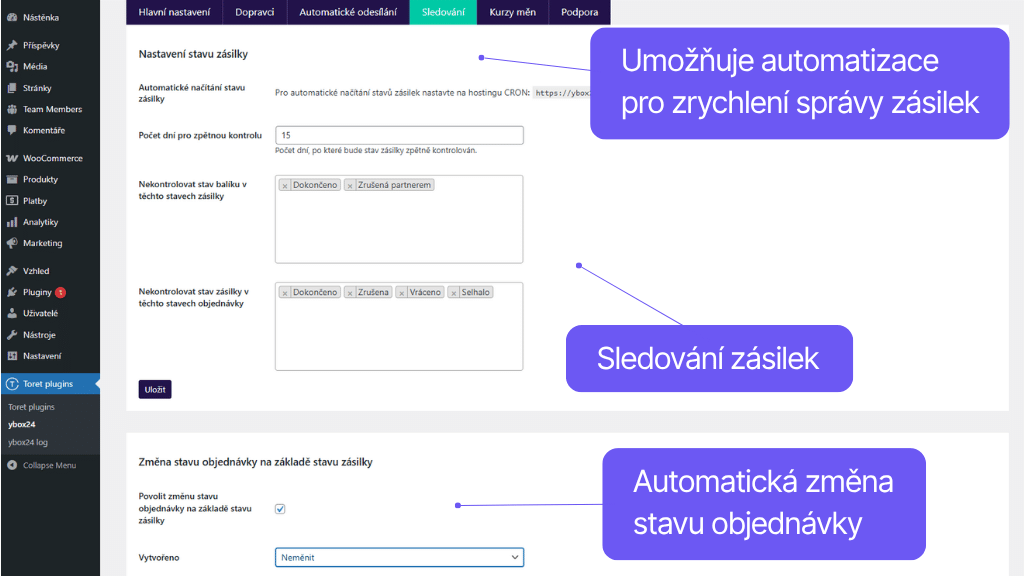Collapse the admin sidebar menu
The height and width of the screenshot is (576, 1024).
coord(45,465)
